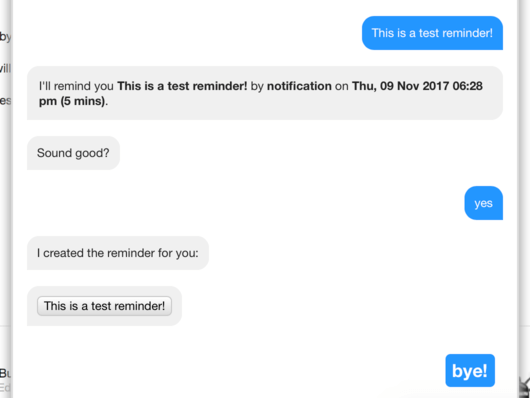Click the "Sound good?" message bubble
This screenshot has width=530, height=398.
(x=73, y=153)
